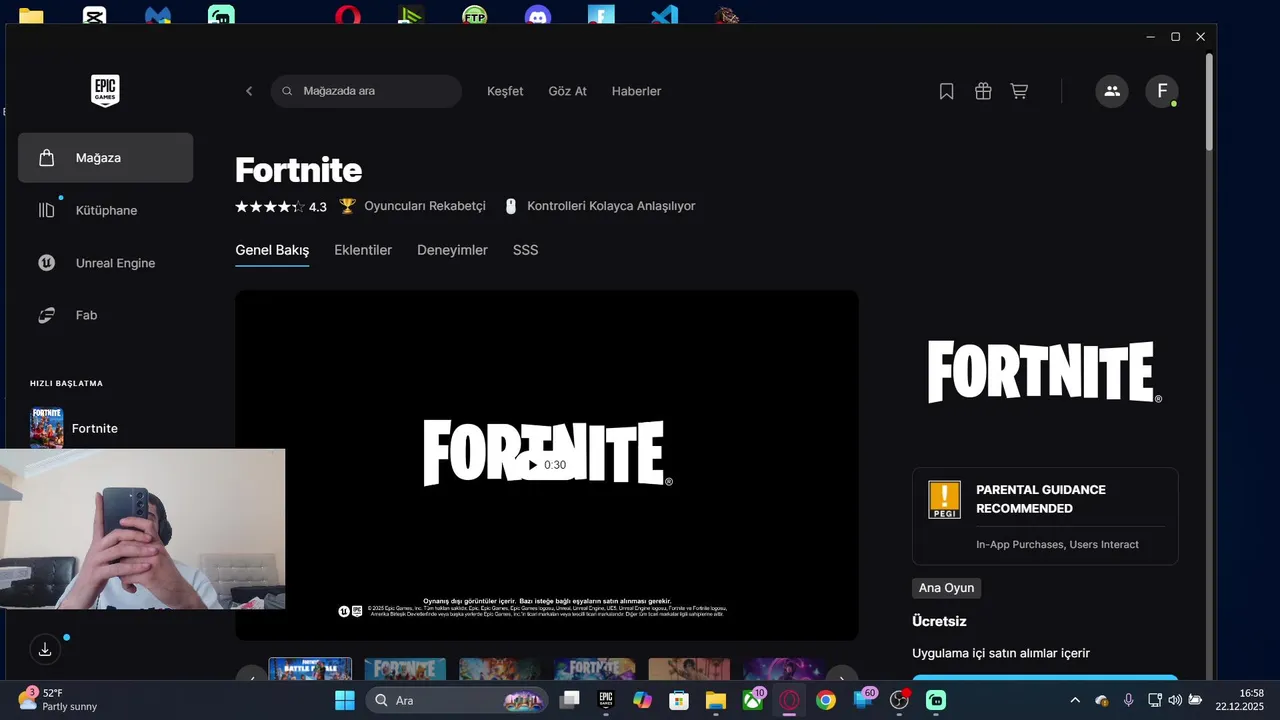Open the Mağaza store section
Screen dimensions: 1280x720
click(105, 158)
